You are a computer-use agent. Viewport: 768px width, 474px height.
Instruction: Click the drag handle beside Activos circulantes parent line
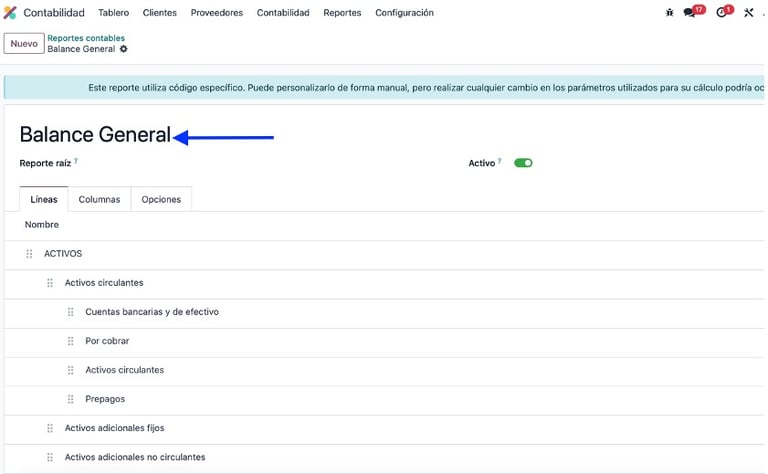coord(50,283)
